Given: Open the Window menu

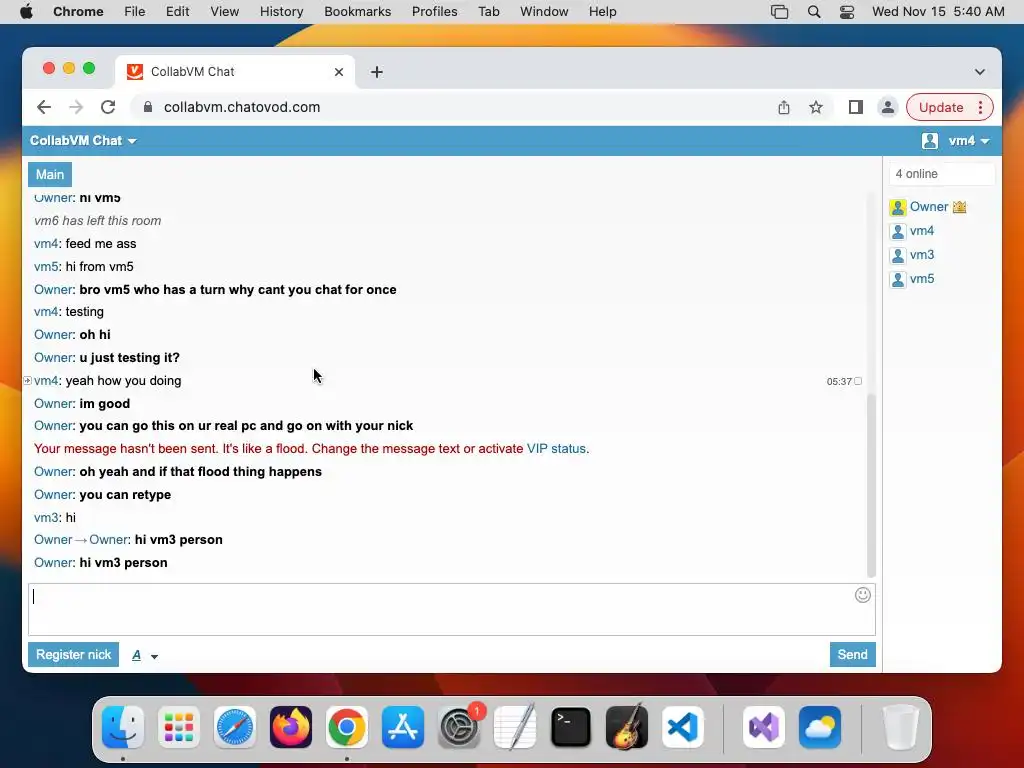Looking at the screenshot, I should pos(544,12).
